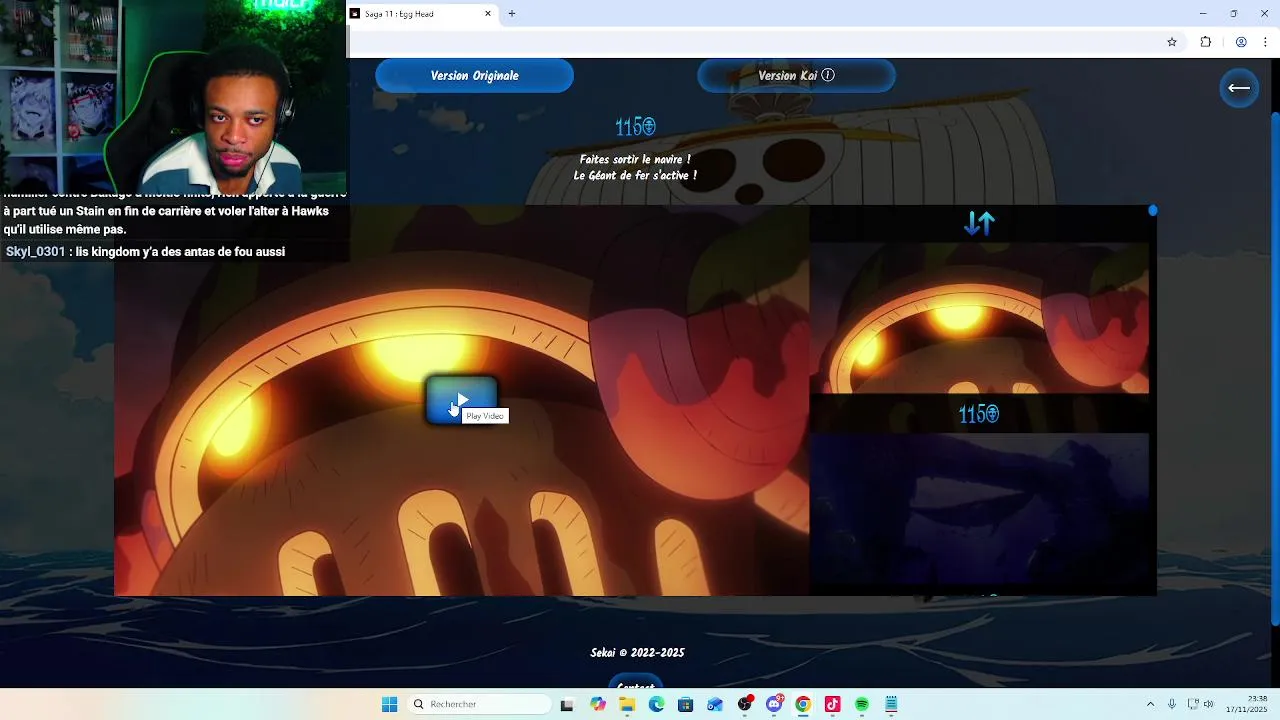Screen dimensions: 1280x720
Task: Open Microsoft Store from taskbar
Action: [685, 704]
